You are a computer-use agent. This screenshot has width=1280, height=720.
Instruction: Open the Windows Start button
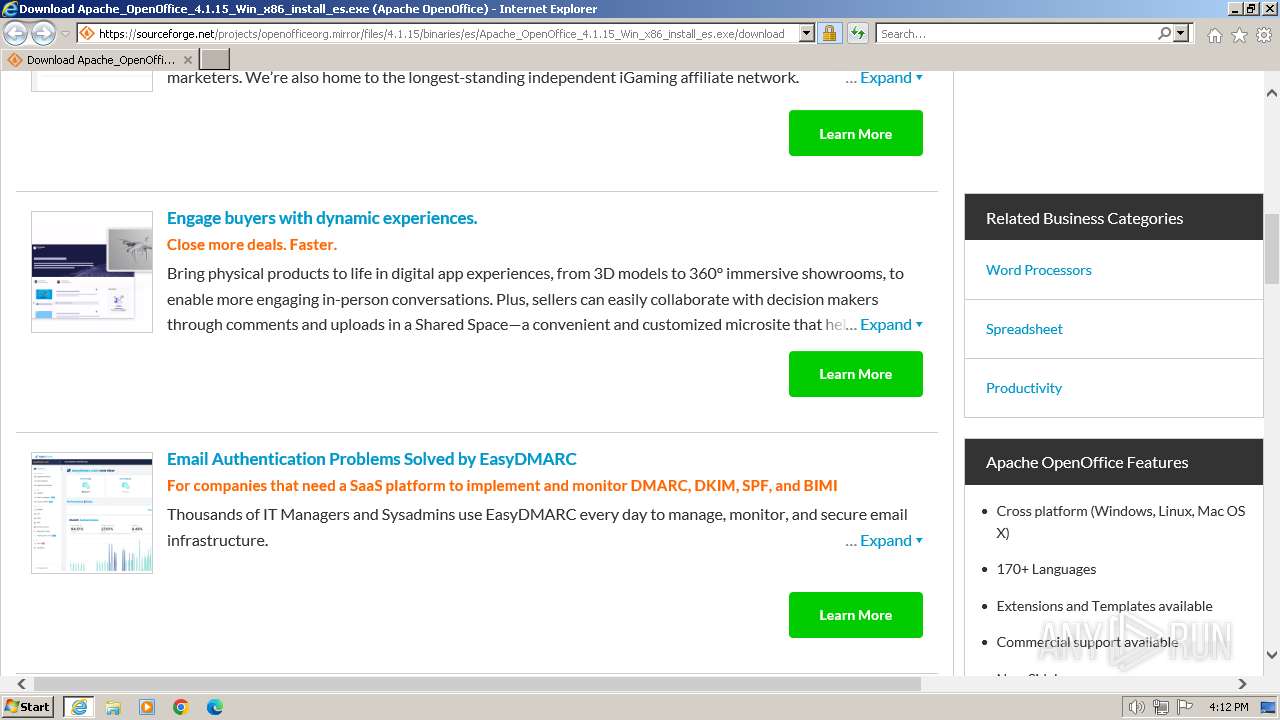click(x=27, y=707)
